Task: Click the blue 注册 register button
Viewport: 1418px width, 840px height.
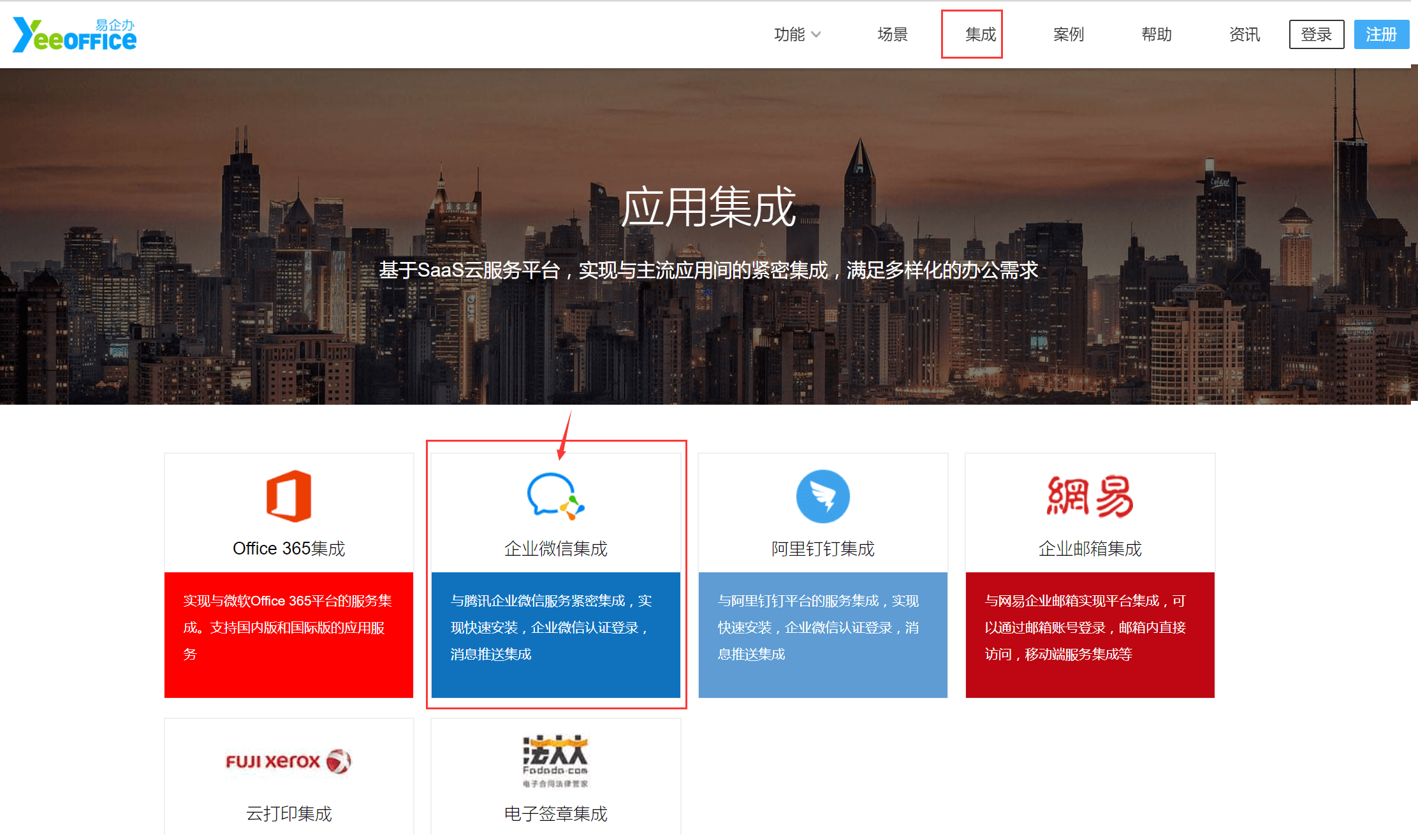Action: point(1381,34)
